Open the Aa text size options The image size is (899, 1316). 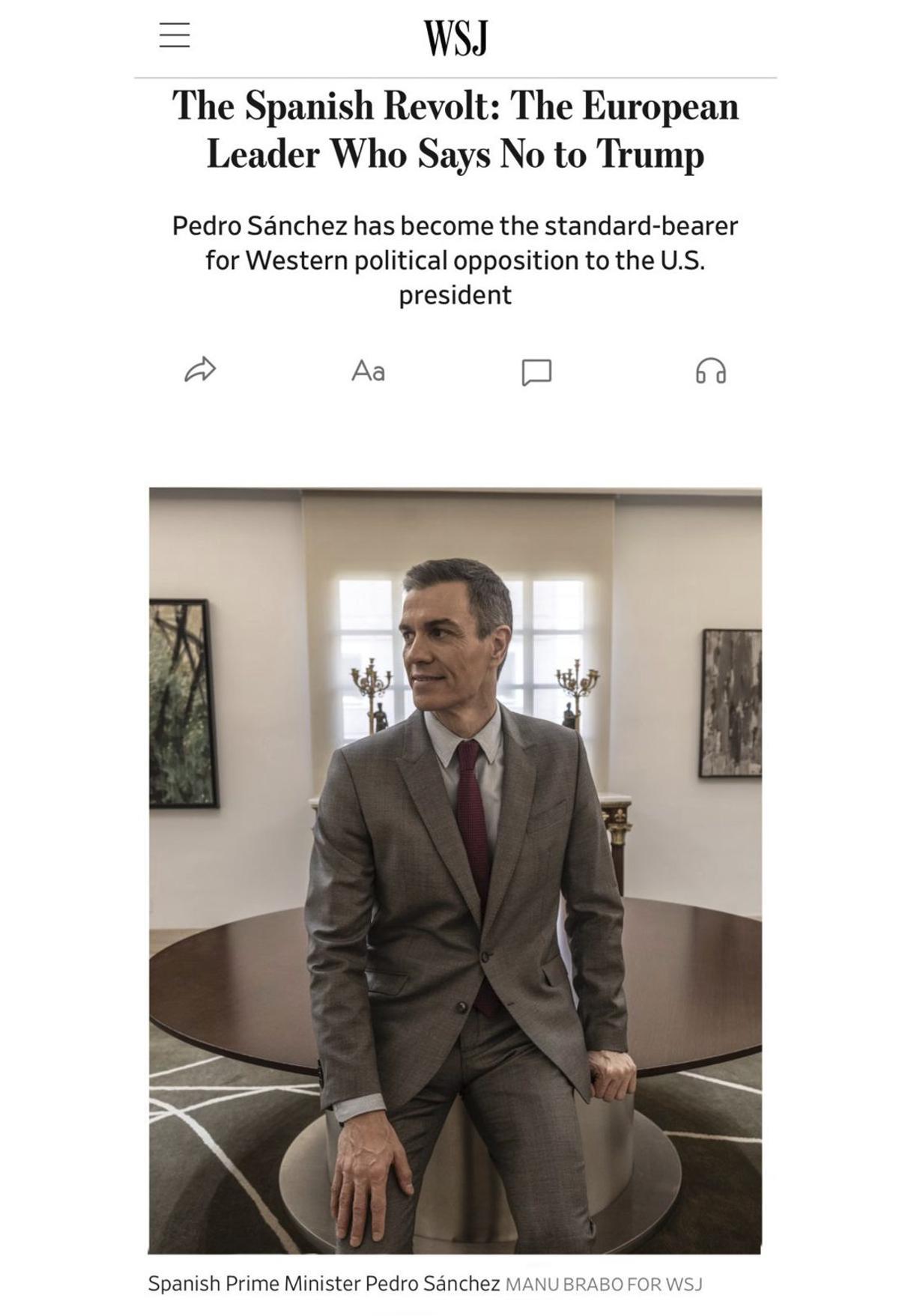pos(368,371)
